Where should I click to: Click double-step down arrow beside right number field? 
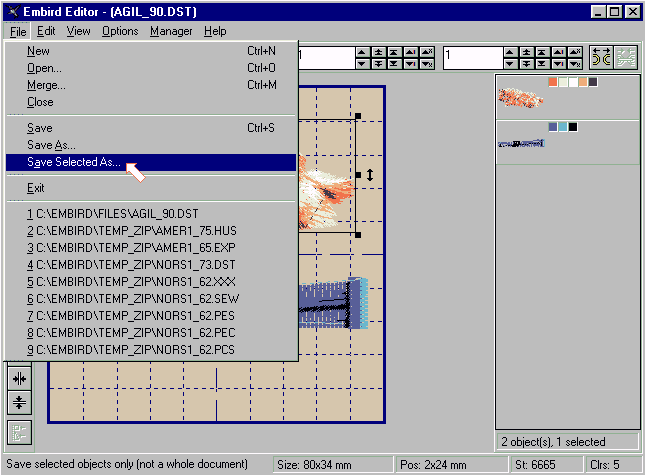coord(527,63)
